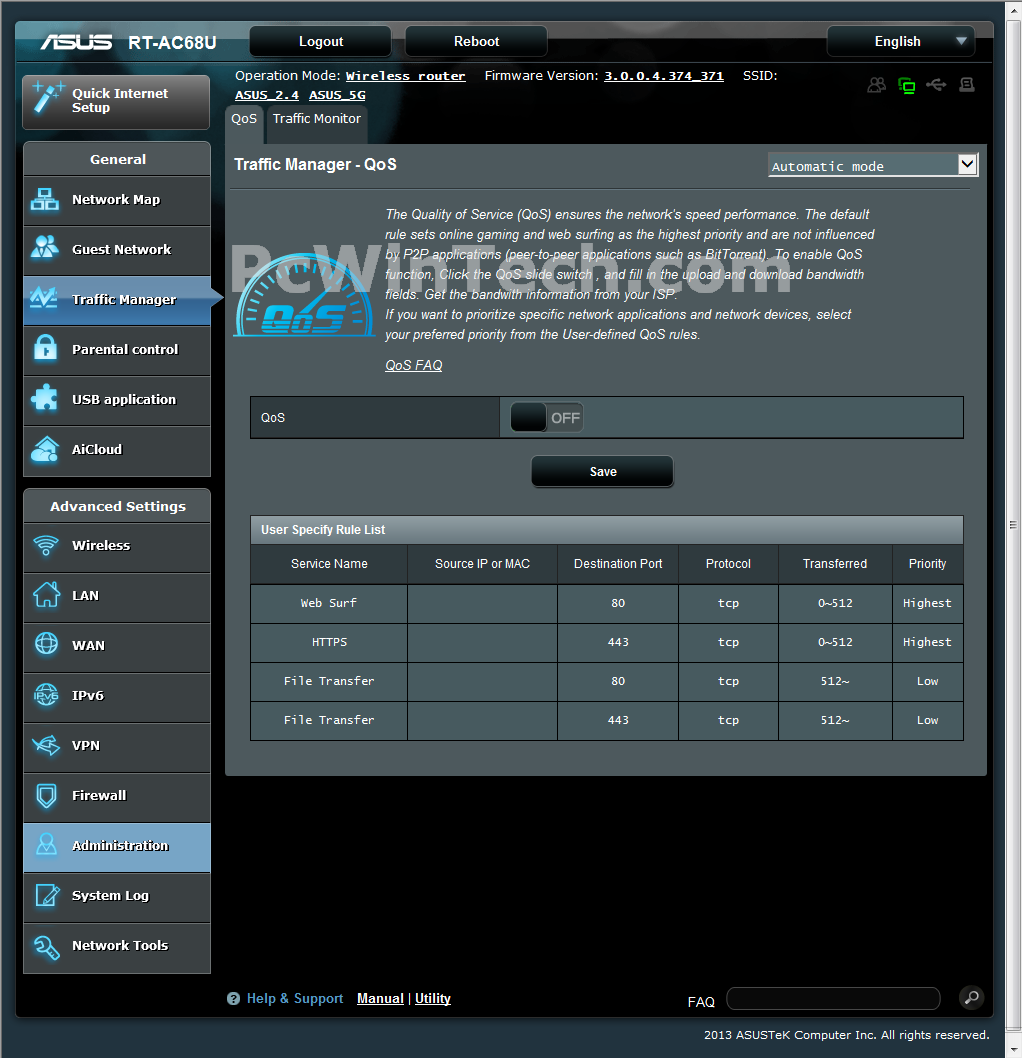This screenshot has height=1058, width=1022.
Task: Click the Transferred column header
Action: point(835,564)
